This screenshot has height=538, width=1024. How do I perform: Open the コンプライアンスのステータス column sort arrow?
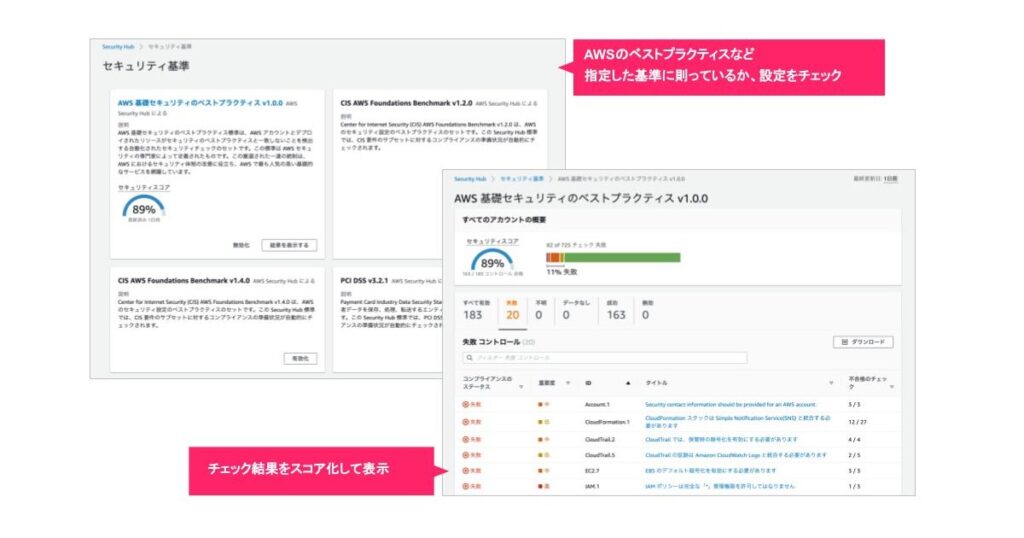[x=521, y=385]
